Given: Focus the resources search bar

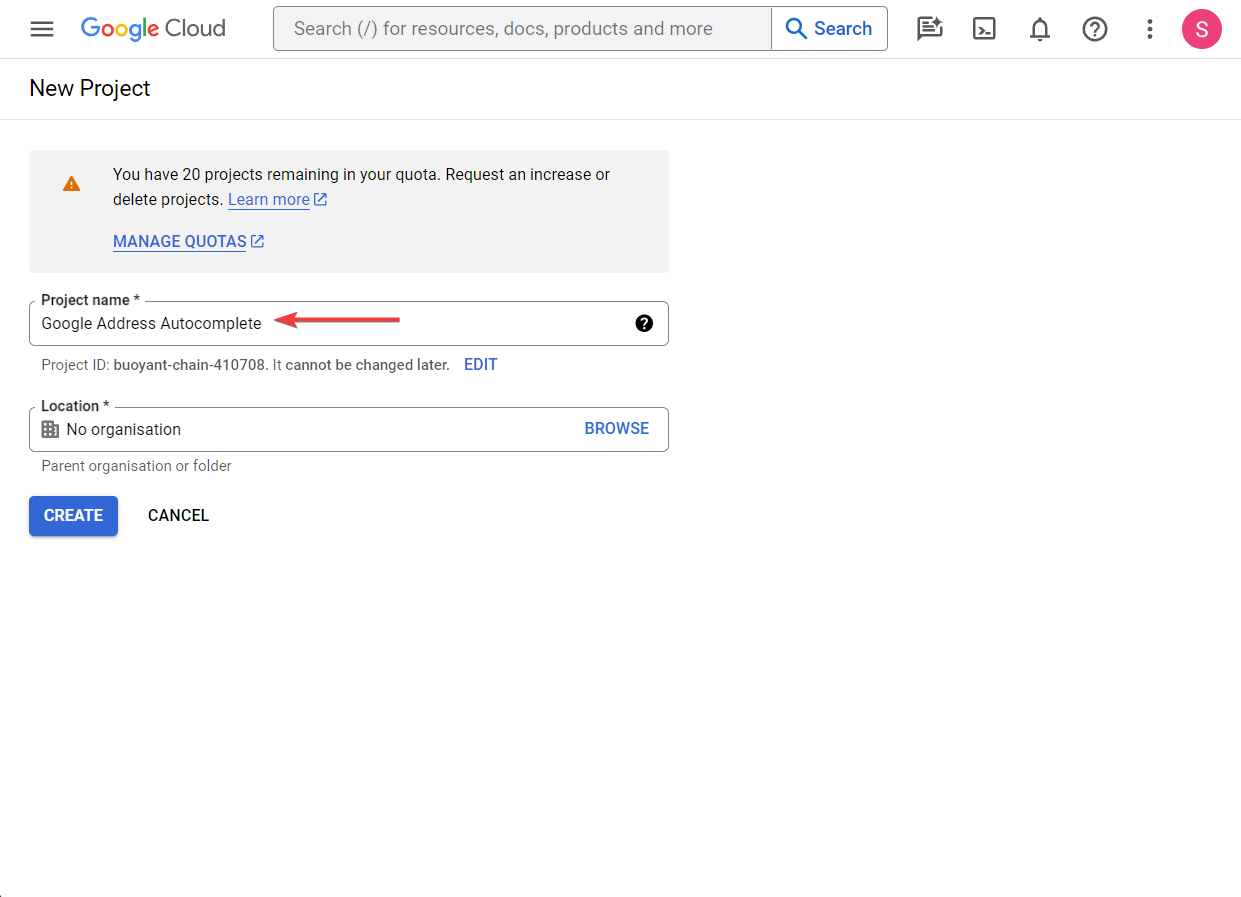Looking at the screenshot, I should [522, 29].
